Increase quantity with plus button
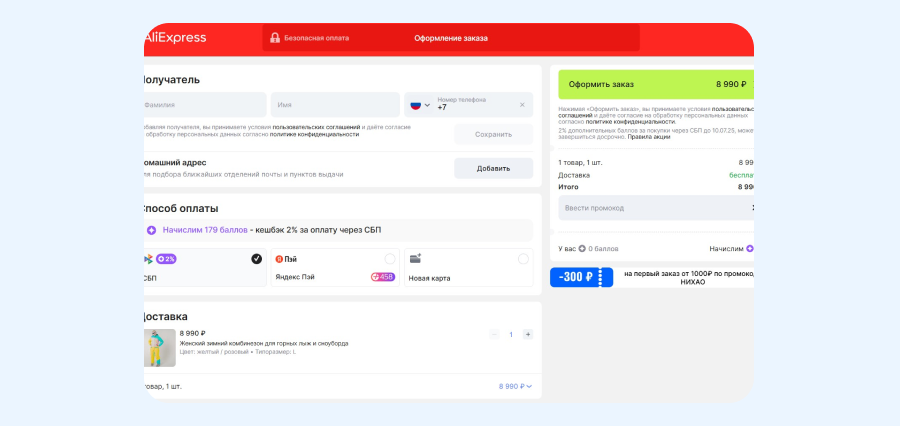The image size is (900, 426). coord(528,334)
